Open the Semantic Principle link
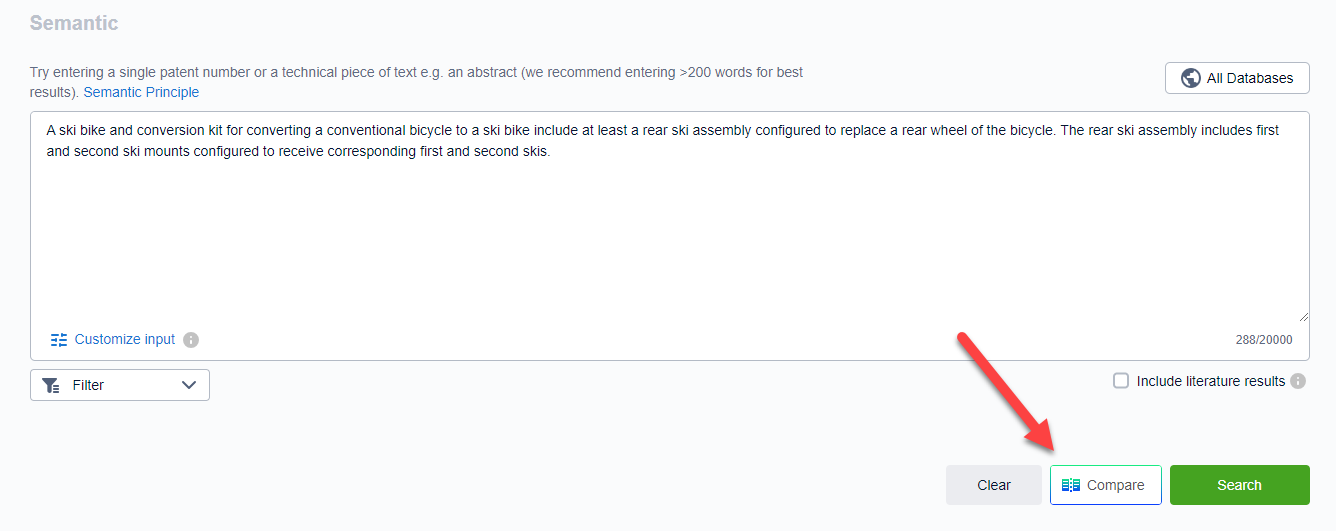 [141, 92]
